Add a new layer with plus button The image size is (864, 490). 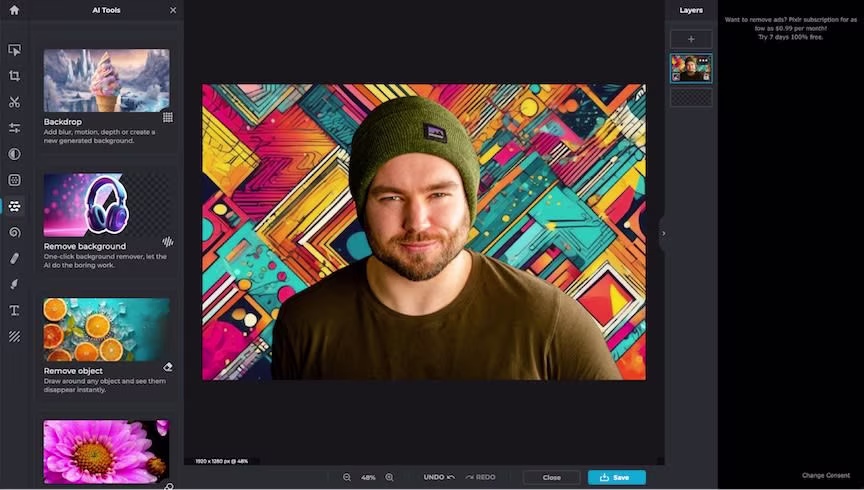[691, 39]
